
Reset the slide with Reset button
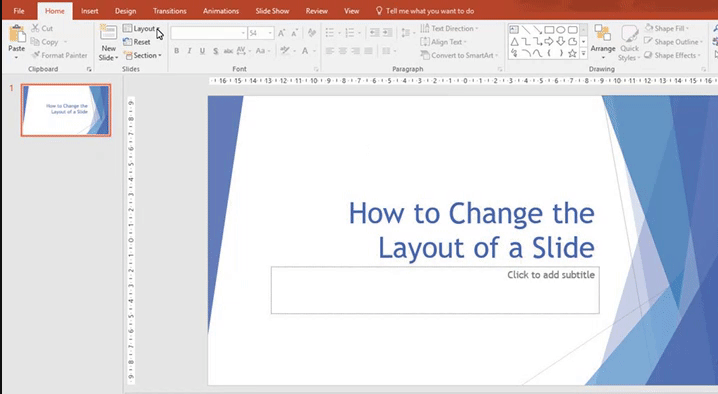point(136,42)
